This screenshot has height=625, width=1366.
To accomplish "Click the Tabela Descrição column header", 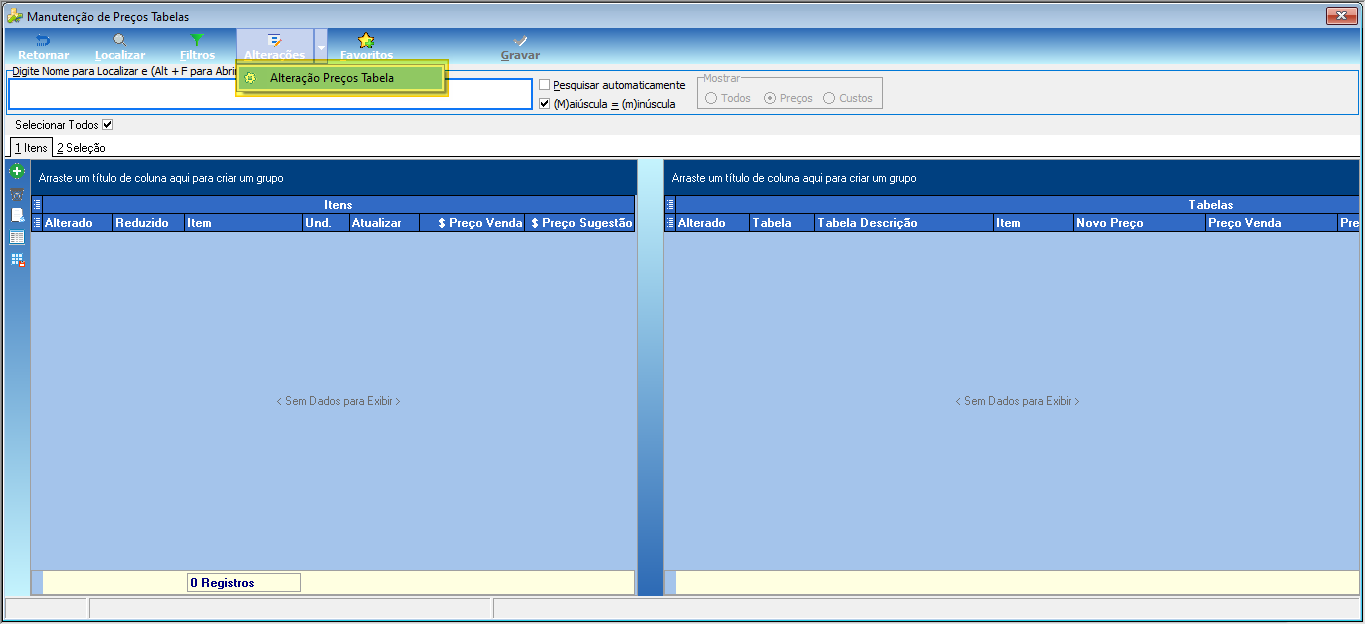I will [904, 223].
